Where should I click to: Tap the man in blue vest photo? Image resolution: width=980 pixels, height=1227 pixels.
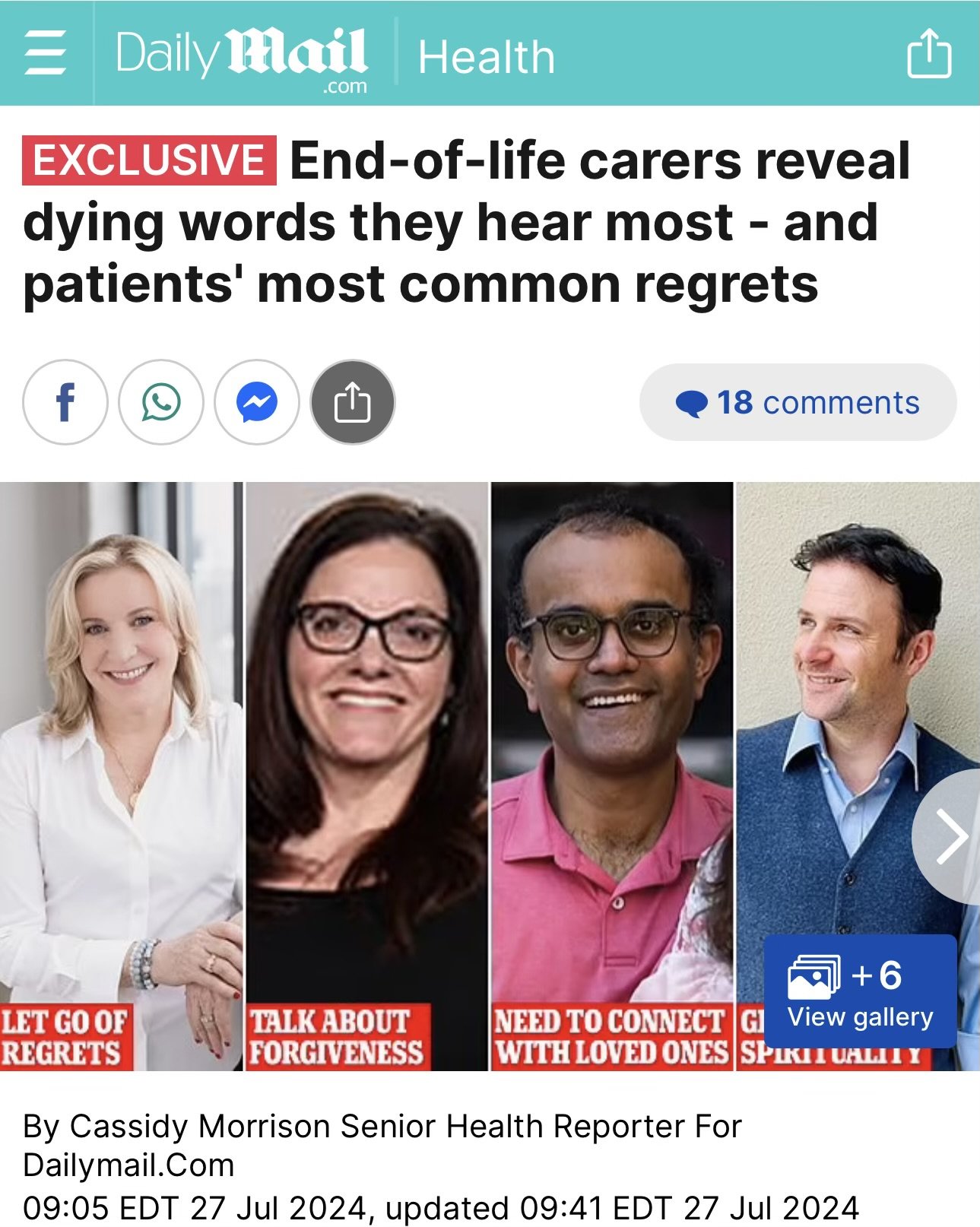tap(858, 776)
